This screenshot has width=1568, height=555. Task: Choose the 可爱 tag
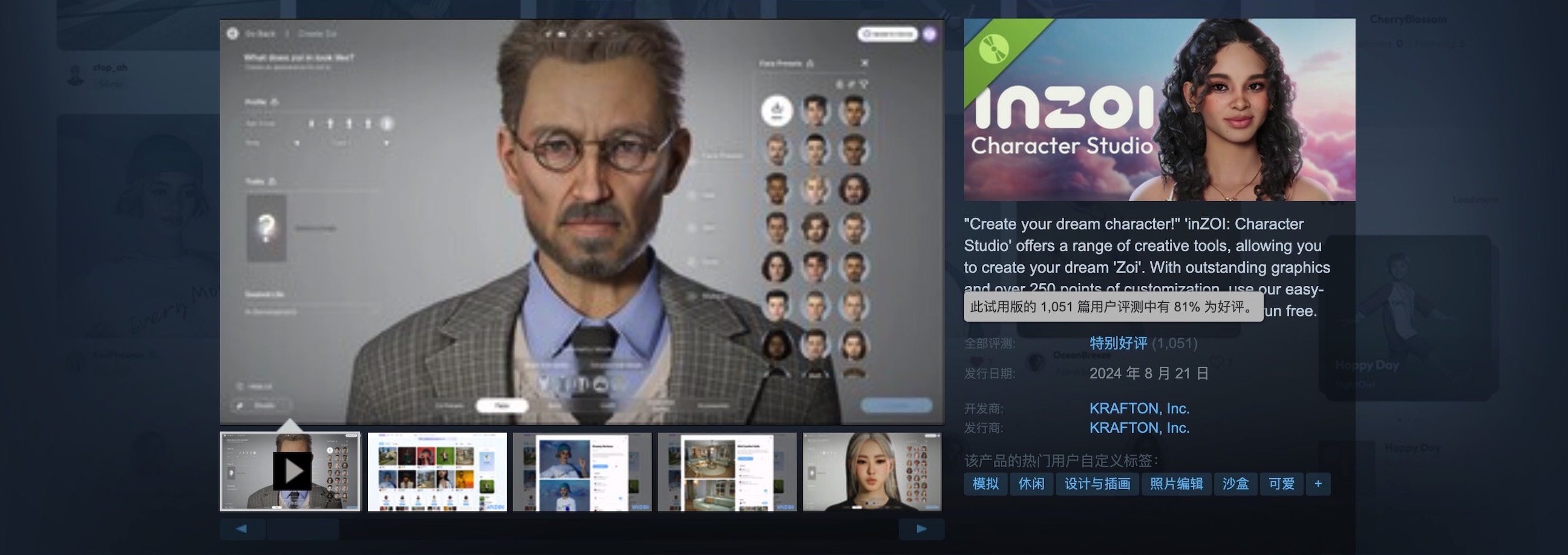[1281, 484]
